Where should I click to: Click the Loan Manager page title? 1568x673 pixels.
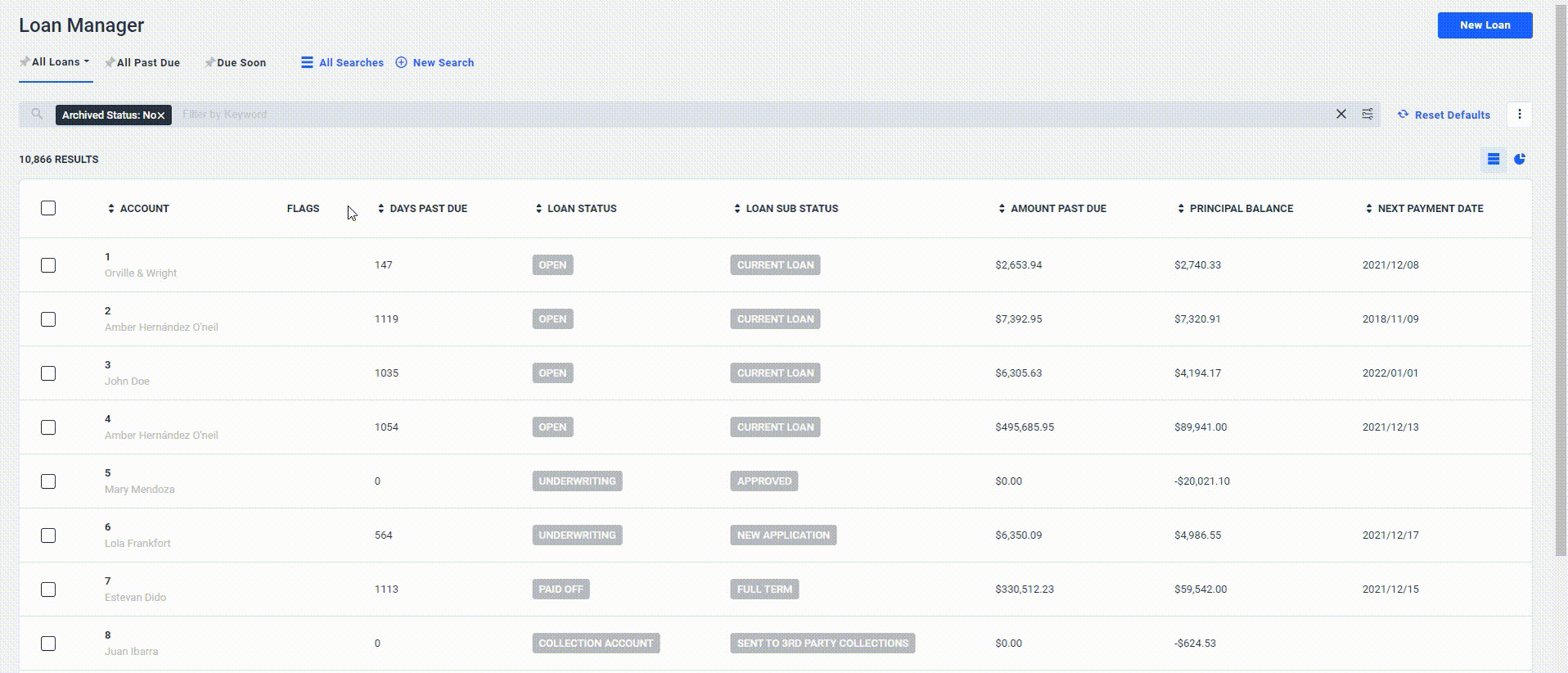81,25
